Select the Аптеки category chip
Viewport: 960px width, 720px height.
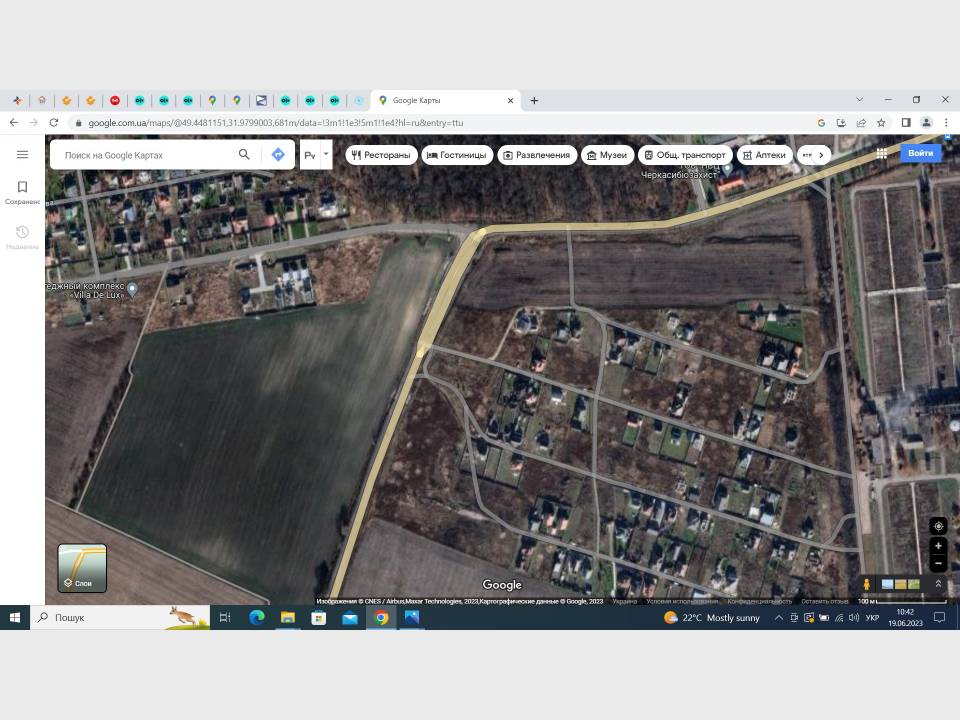765,155
